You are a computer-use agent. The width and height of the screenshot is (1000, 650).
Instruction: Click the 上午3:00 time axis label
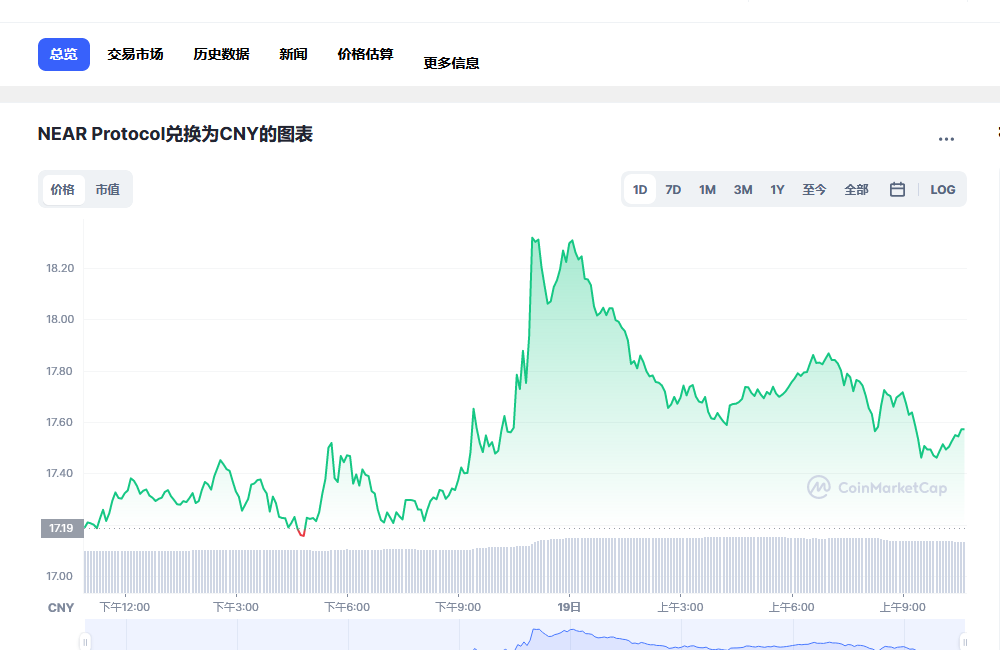pos(680,607)
